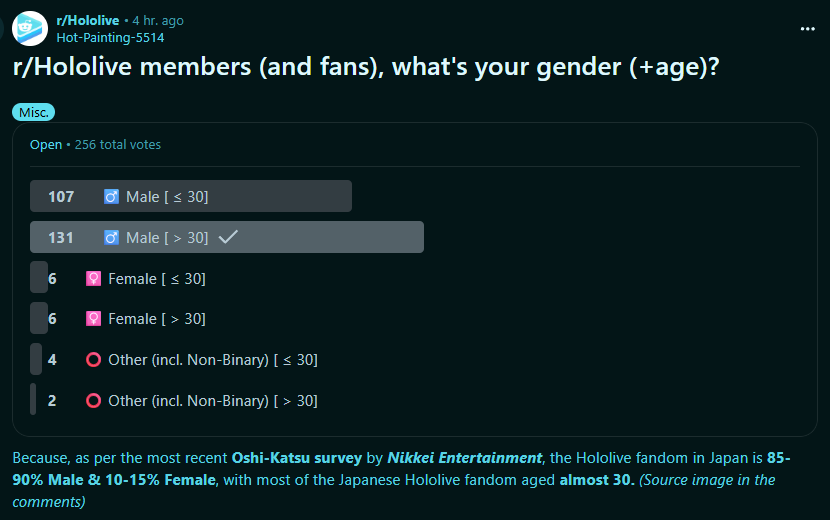This screenshot has height=520, width=830.
Task: Click the blue male symbol in the first poll option
Action: click(x=111, y=197)
